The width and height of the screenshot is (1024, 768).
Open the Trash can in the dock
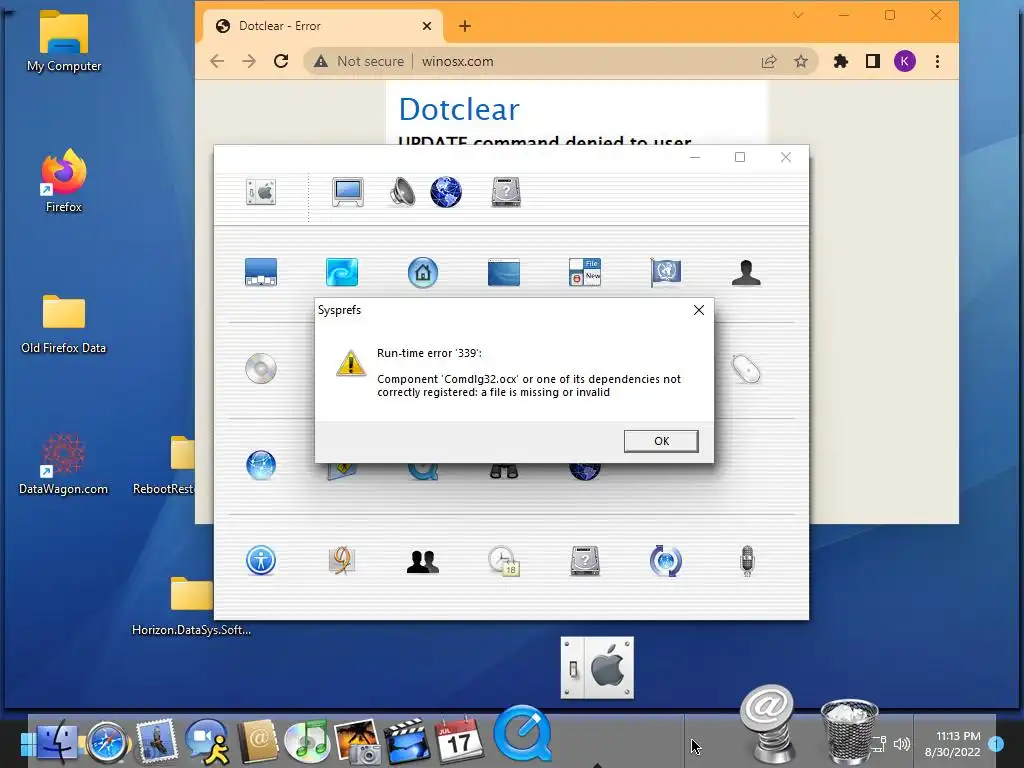[x=849, y=730]
